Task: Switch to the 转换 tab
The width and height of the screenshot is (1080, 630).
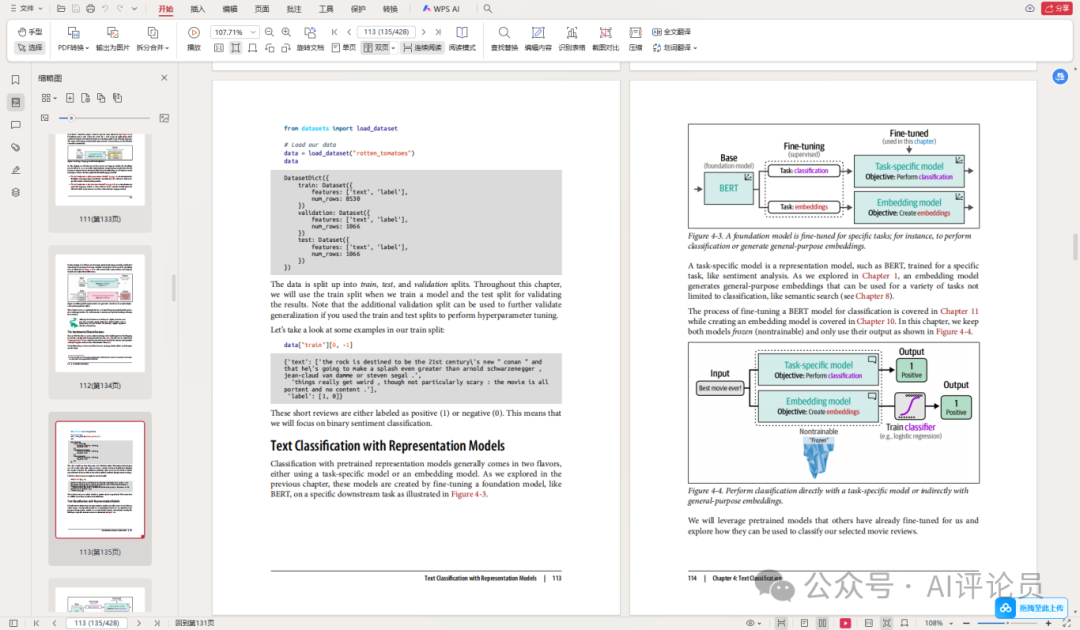Action: [x=390, y=9]
